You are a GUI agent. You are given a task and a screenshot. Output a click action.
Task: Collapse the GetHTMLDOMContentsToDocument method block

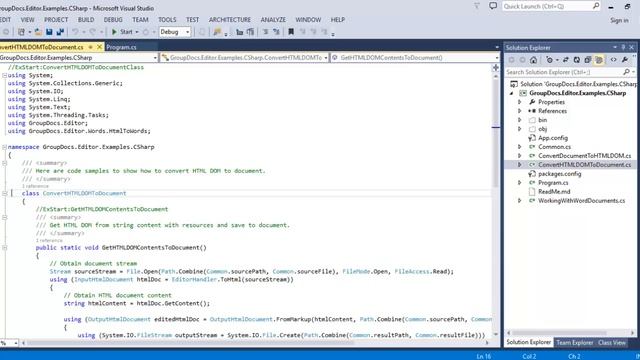click(4, 248)
